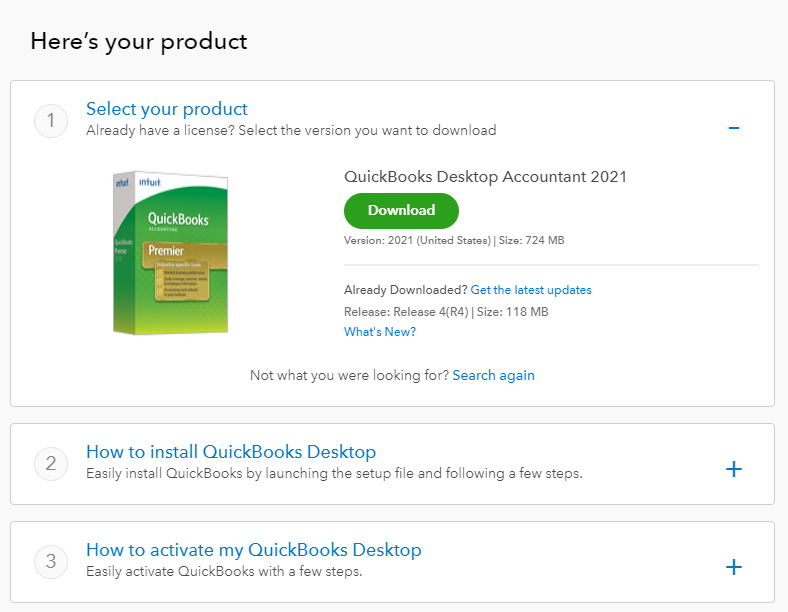The image size is (788, 612).
Task: Select the Version: 2021 size 724 MB text
Action: coord(454,240)
